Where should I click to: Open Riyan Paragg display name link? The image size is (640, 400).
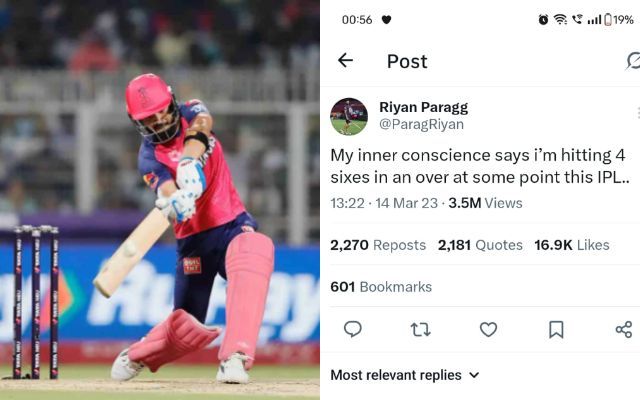tap(423, 107)
